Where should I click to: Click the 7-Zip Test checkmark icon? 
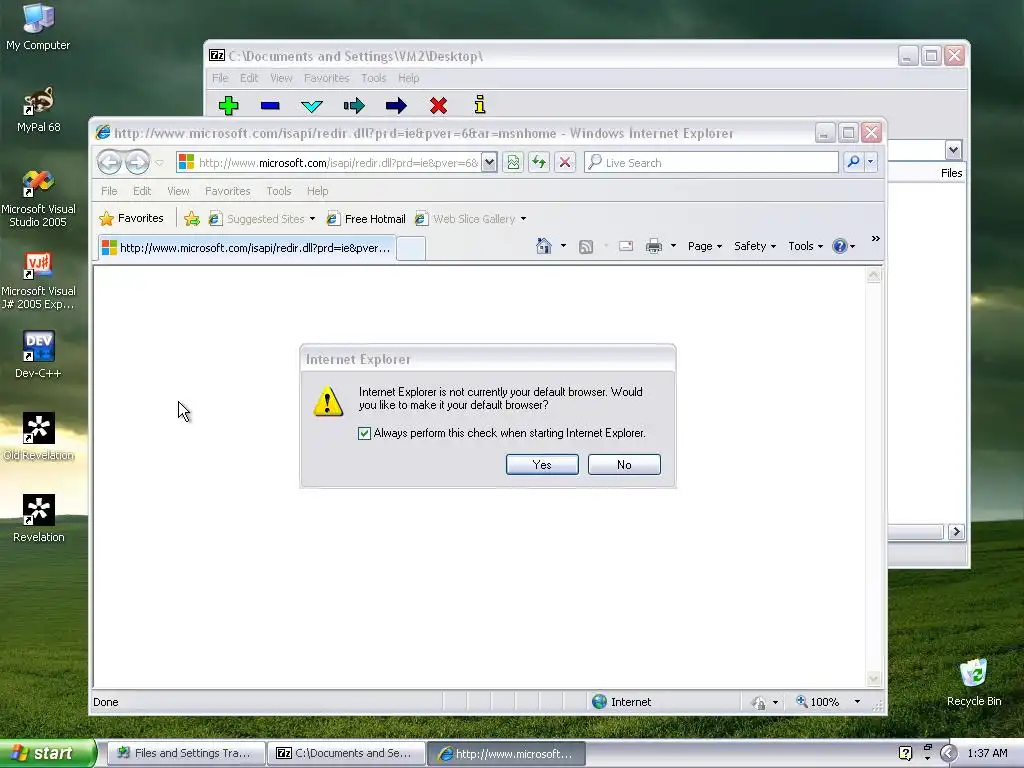(x=312, y=106)
